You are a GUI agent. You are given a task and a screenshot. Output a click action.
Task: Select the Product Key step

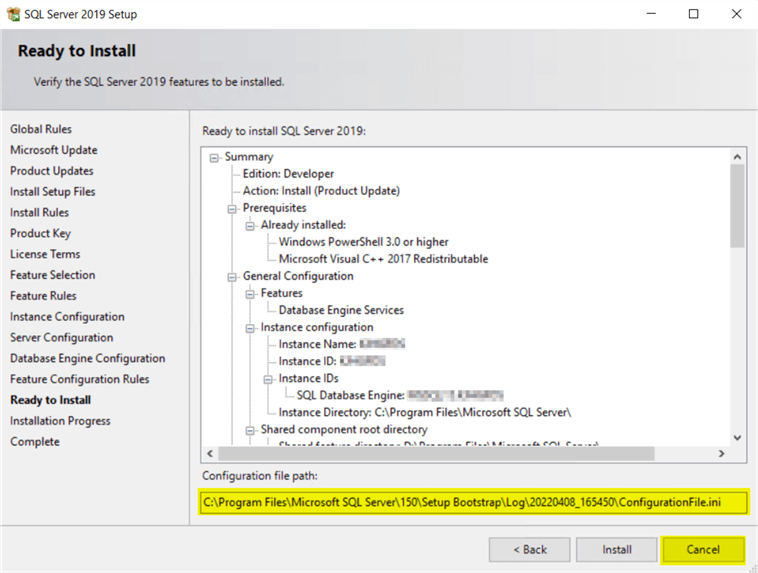coord(41,234)
